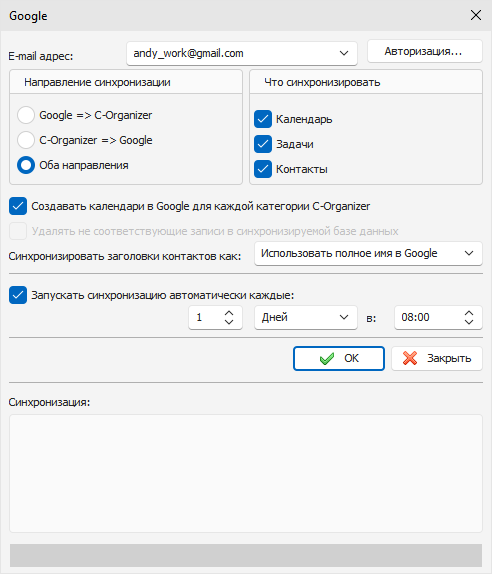This screenshot has height=574, width=492.
Task: Open the Дней interval unit dropdown
Action: tap(344, 317)
